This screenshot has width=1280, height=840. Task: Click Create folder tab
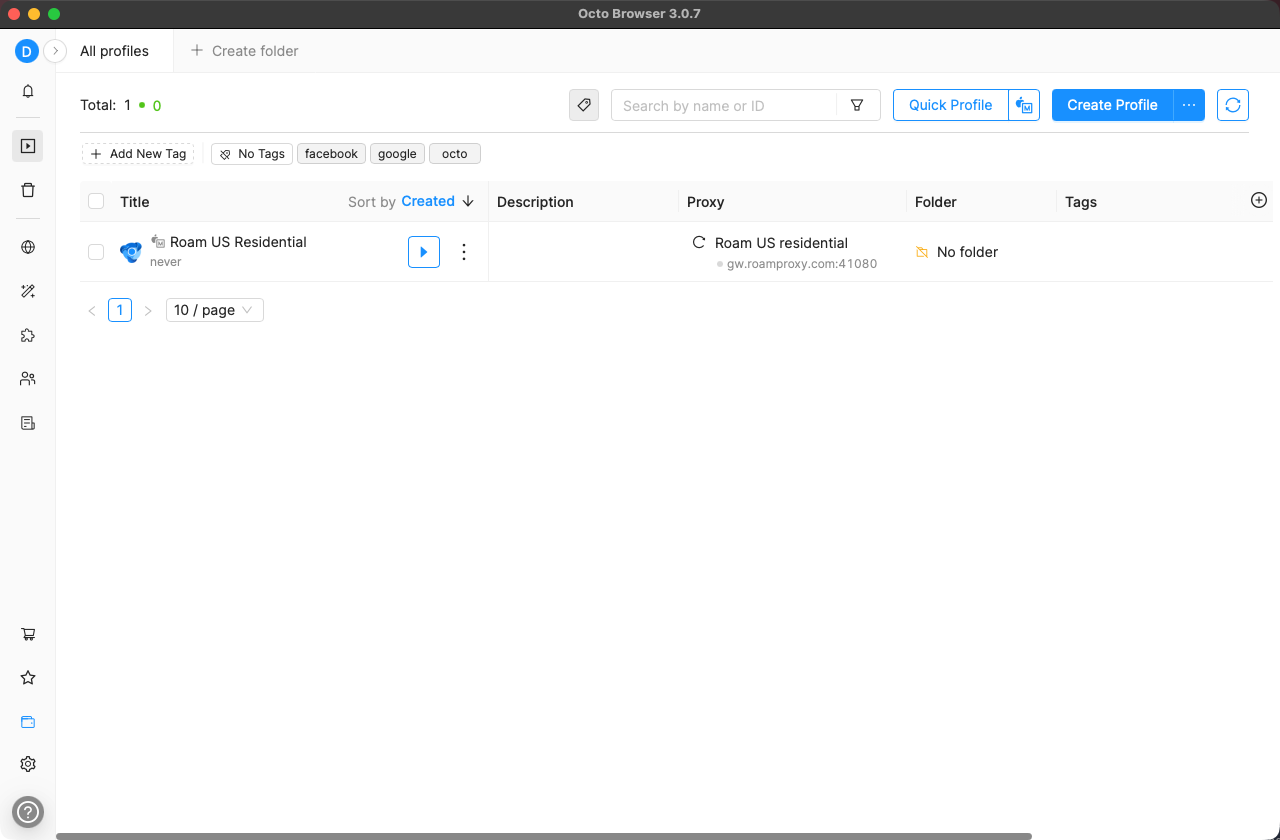coord(245,51)
